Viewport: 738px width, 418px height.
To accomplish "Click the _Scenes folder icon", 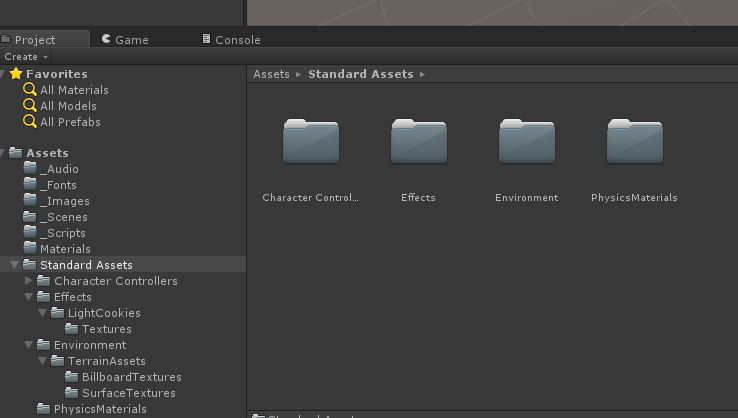I will coord(30,217).
